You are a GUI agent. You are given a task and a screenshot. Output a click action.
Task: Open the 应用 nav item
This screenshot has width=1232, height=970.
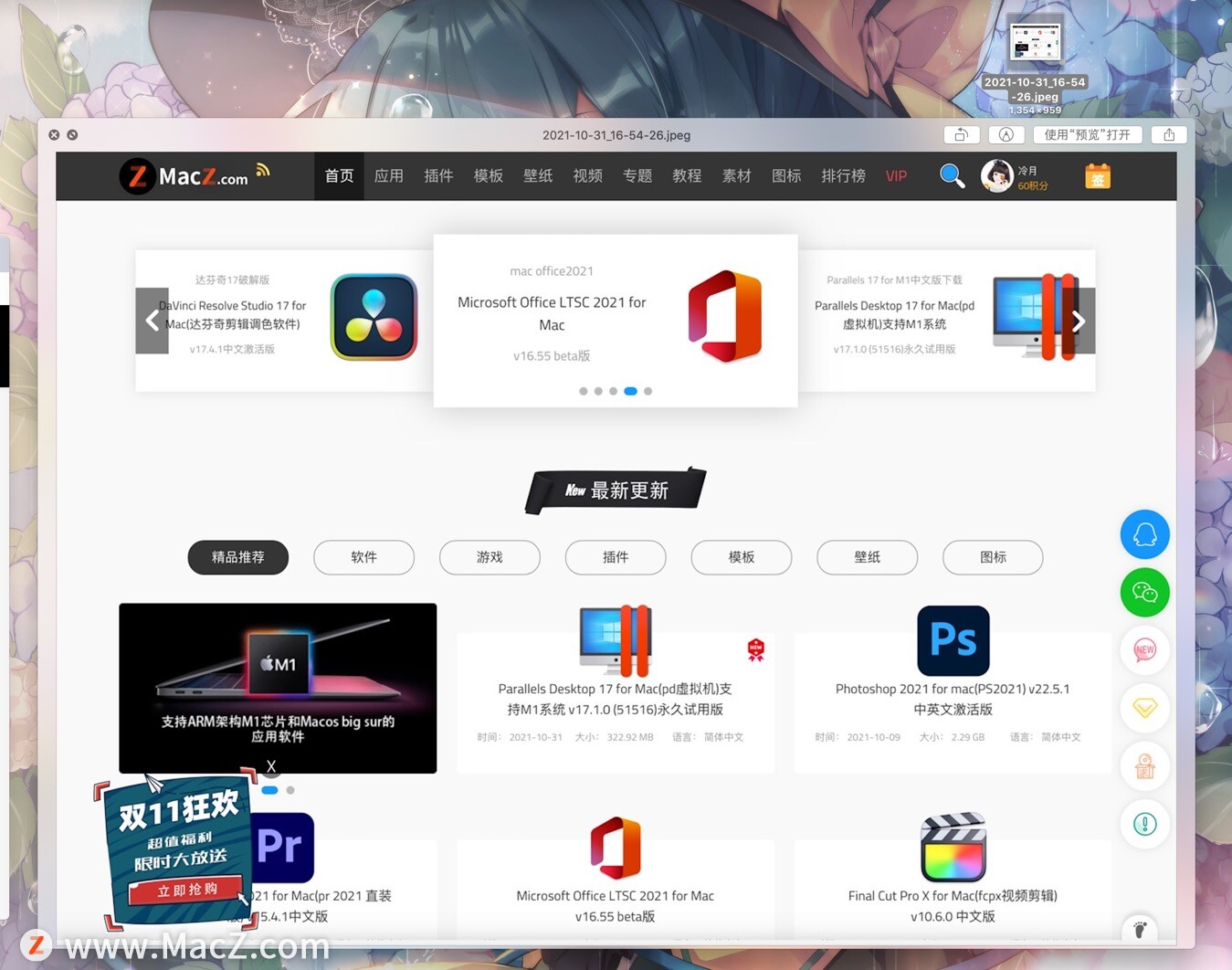point(389,175)
